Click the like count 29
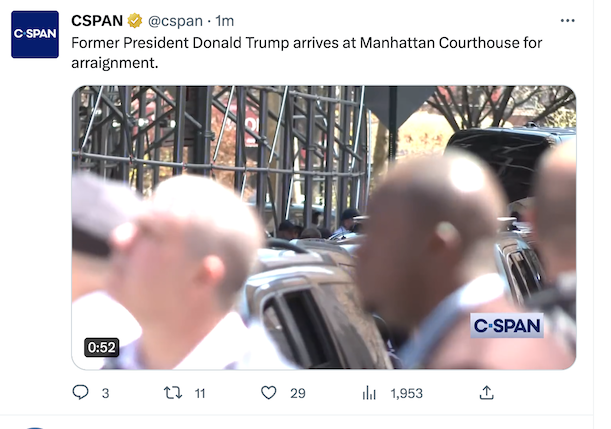The image size is (611, 429). point(298,394)
